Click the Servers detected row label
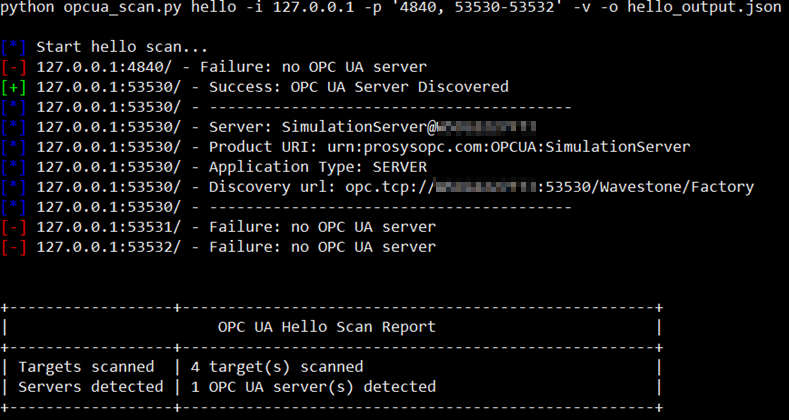The height and width of the screenshot is (420, 789). [x=91, y=387]
